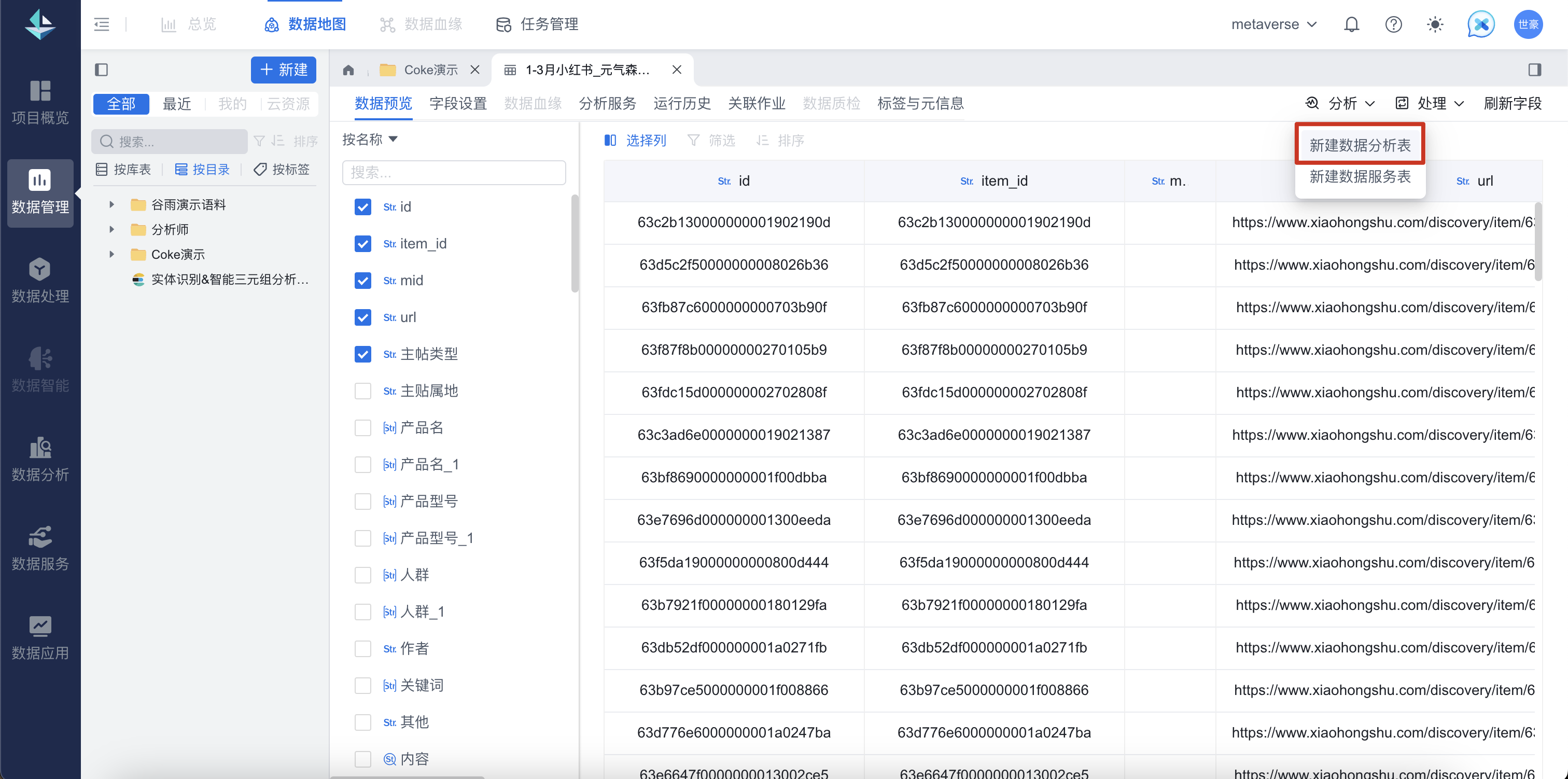Select the 最近 filter
Viewport: 1568px width, 779px height.
point(177,104)
